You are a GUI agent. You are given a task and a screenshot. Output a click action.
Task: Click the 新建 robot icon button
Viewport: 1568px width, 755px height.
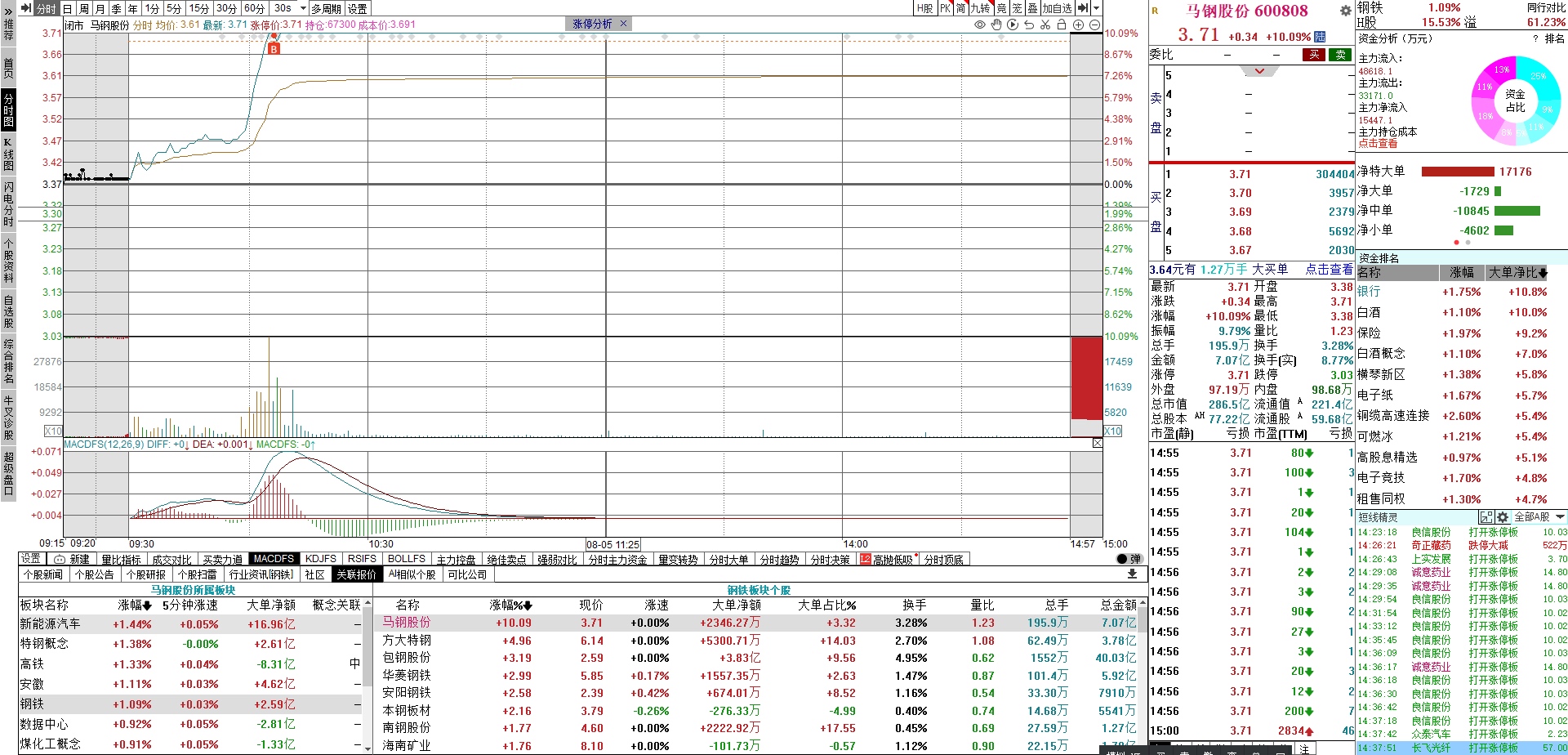(72, 560)
